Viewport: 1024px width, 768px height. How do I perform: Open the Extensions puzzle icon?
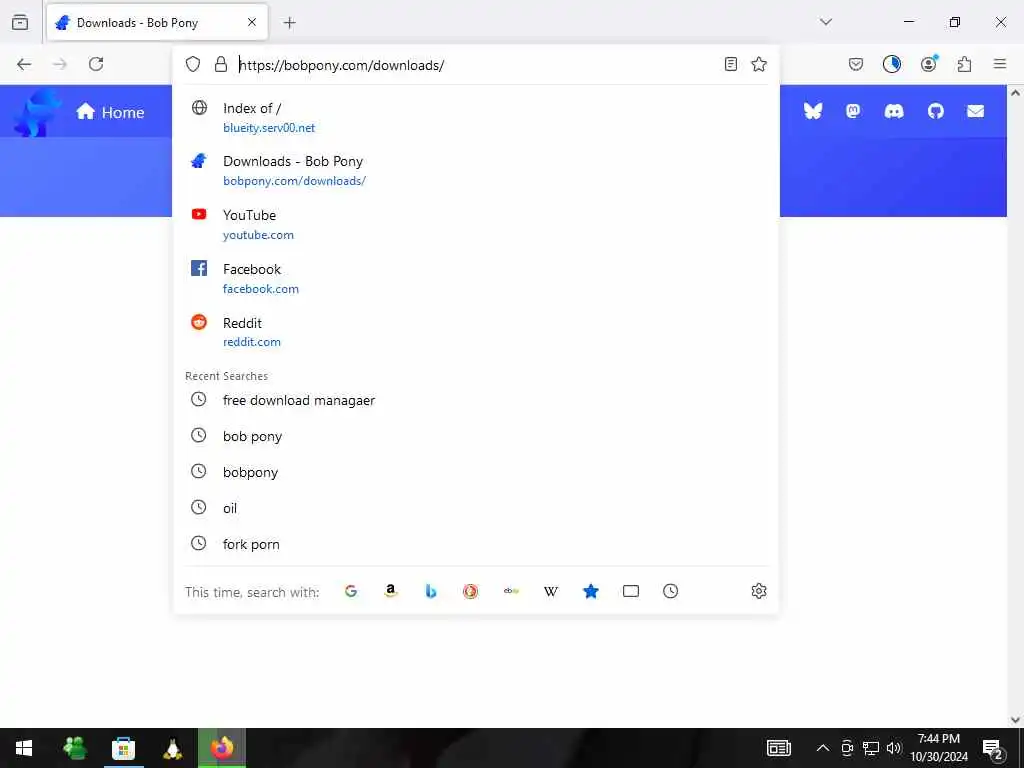[965, 64]
